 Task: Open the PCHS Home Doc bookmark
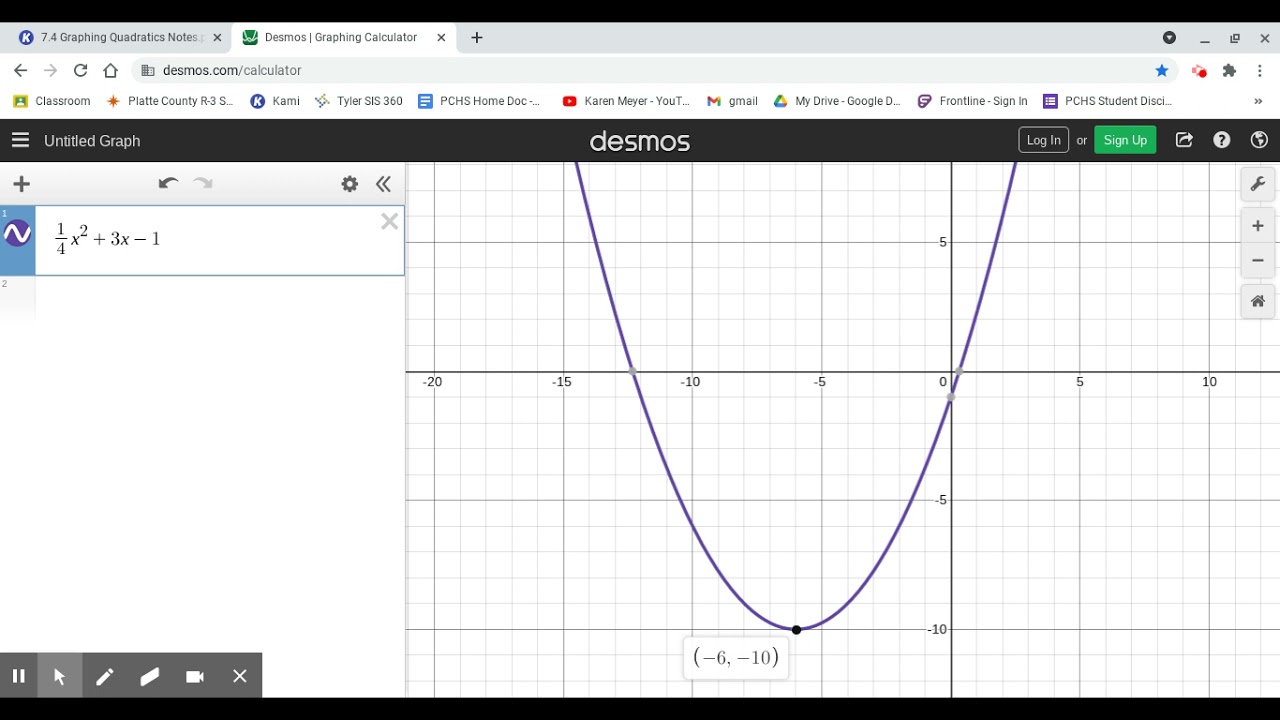point(479,101)
